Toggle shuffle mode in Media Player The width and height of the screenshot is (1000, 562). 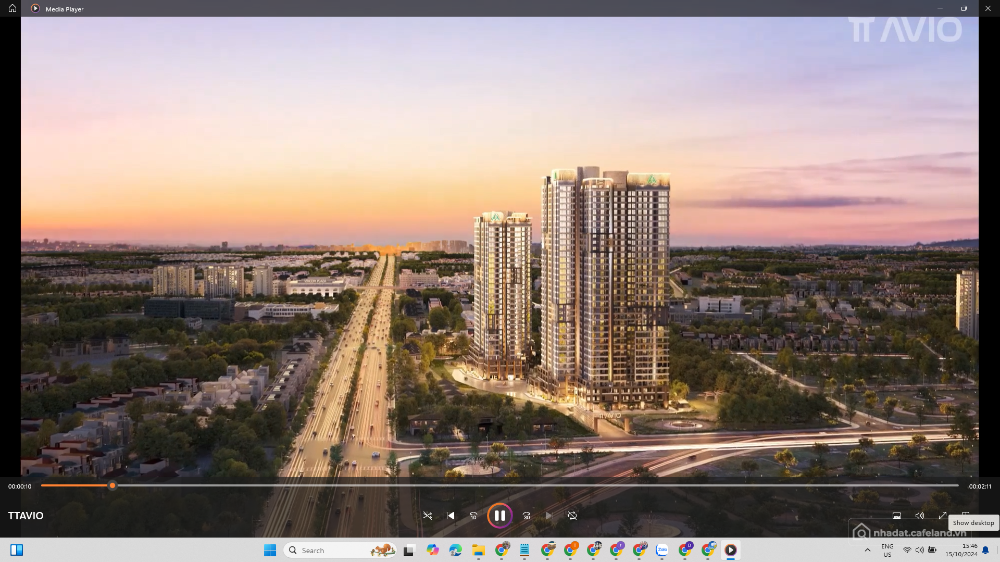[x=427, y=516]
